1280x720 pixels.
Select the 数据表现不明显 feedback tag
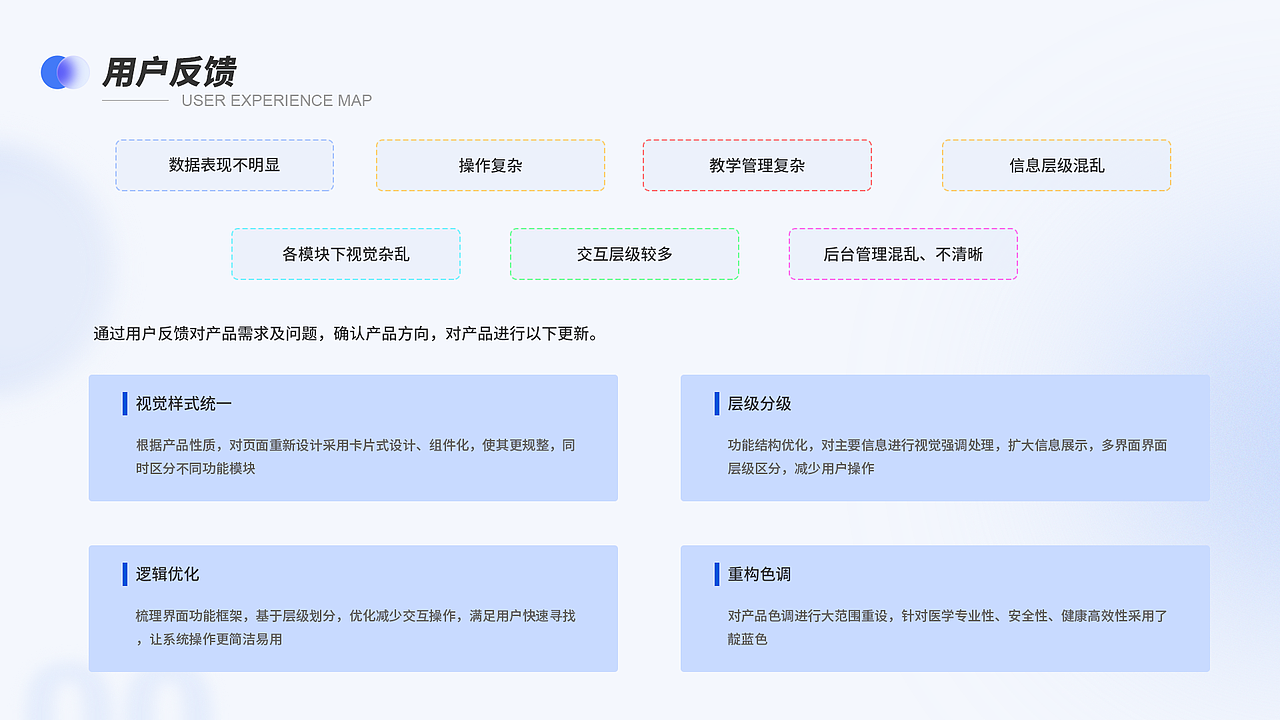pos(224,165)
